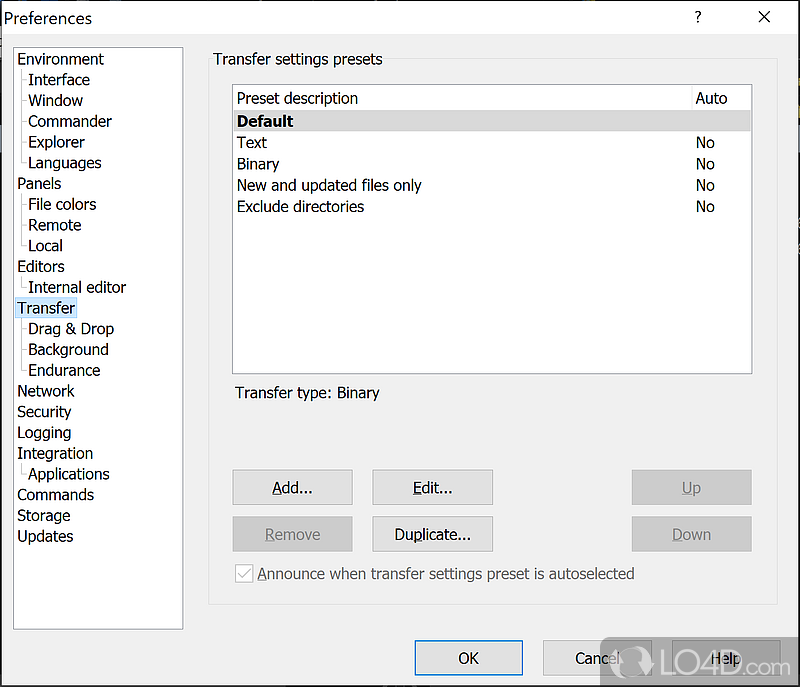Go to the Drag & Drop settings page
Image resolution: width=800 pixels, height=687 pixels.
[70, 329]
